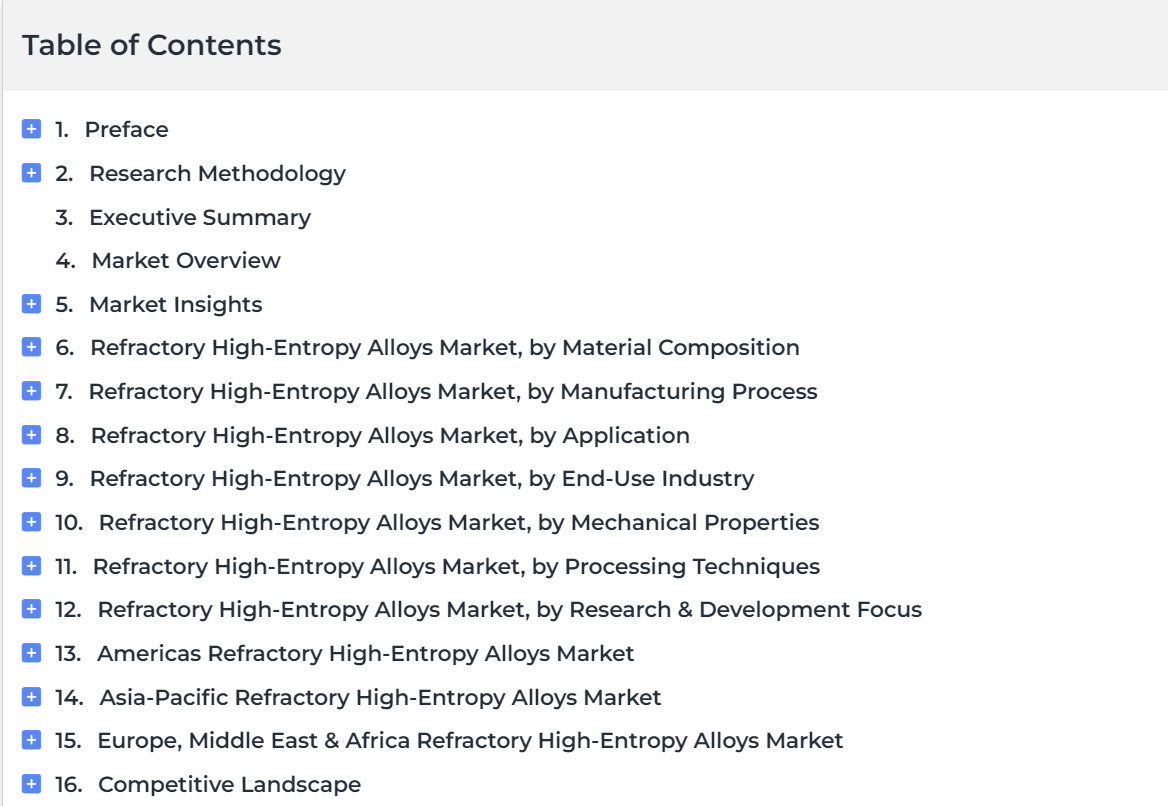The width and height of the screenshot is (1168, 806).
Task: Click plus icon beside by Processing Techniques
Action: pyautogui.click(x=31, y=566)
